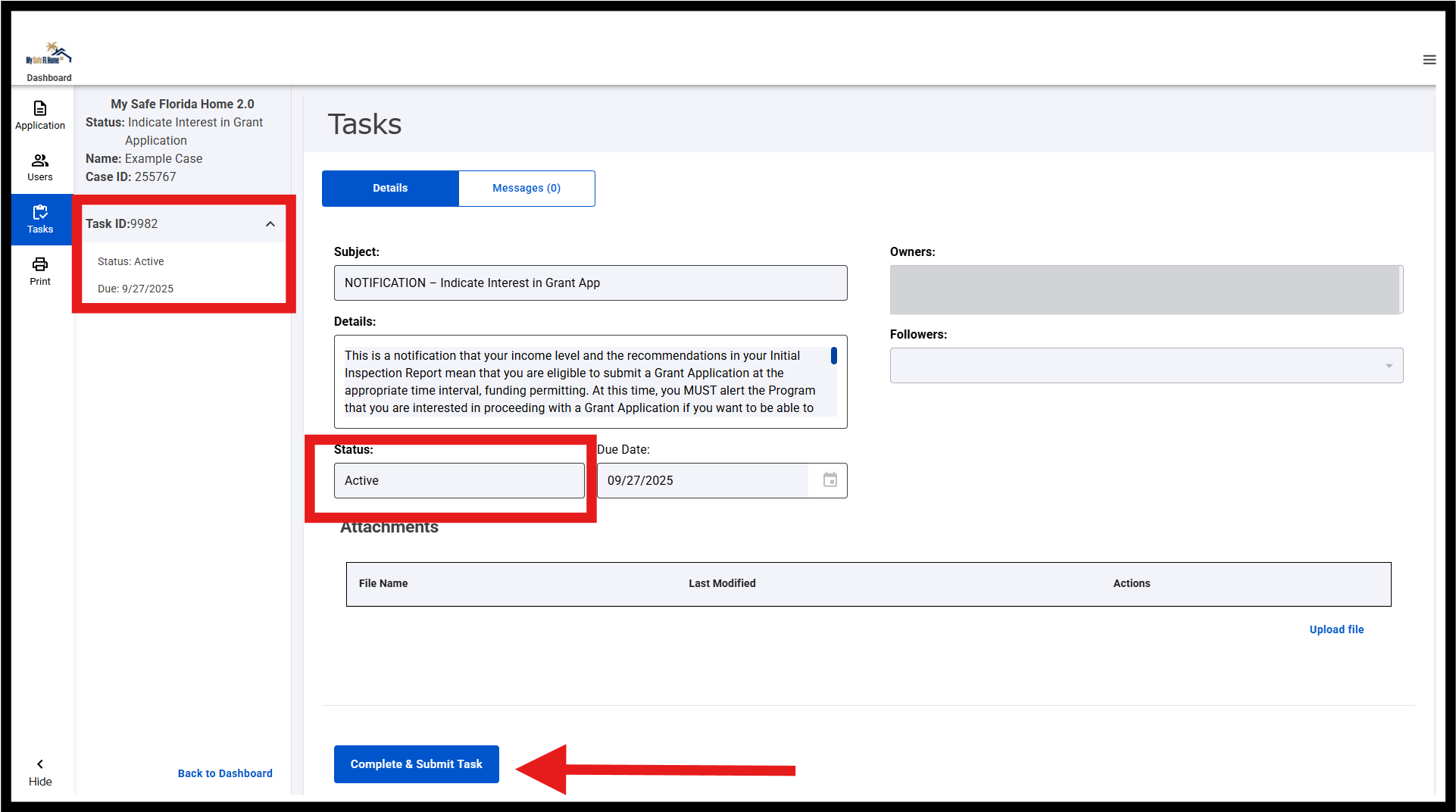Click the Owners field

pos(1146,289)
